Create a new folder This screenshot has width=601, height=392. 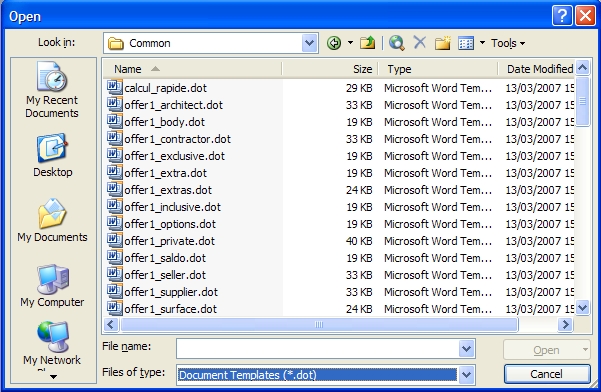click(443, 43)
